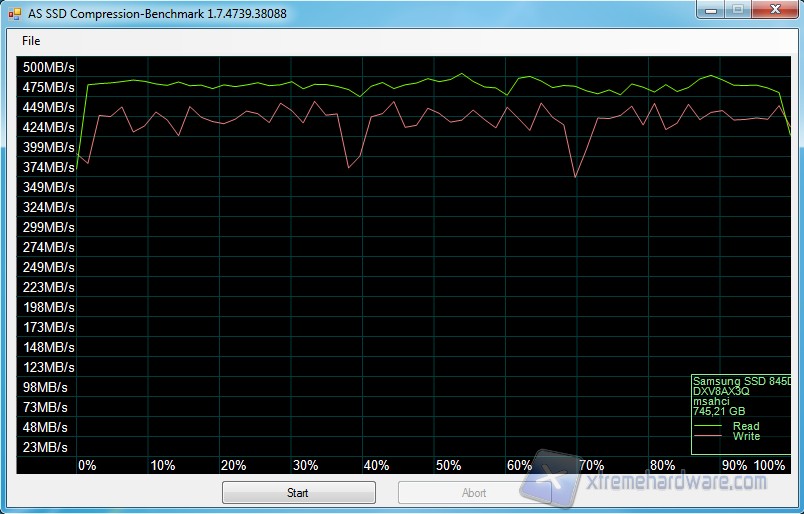Click the AS SSD app icon in title bar
The width and height of the screenshot is (804, 514).
(x=15, y=13)
